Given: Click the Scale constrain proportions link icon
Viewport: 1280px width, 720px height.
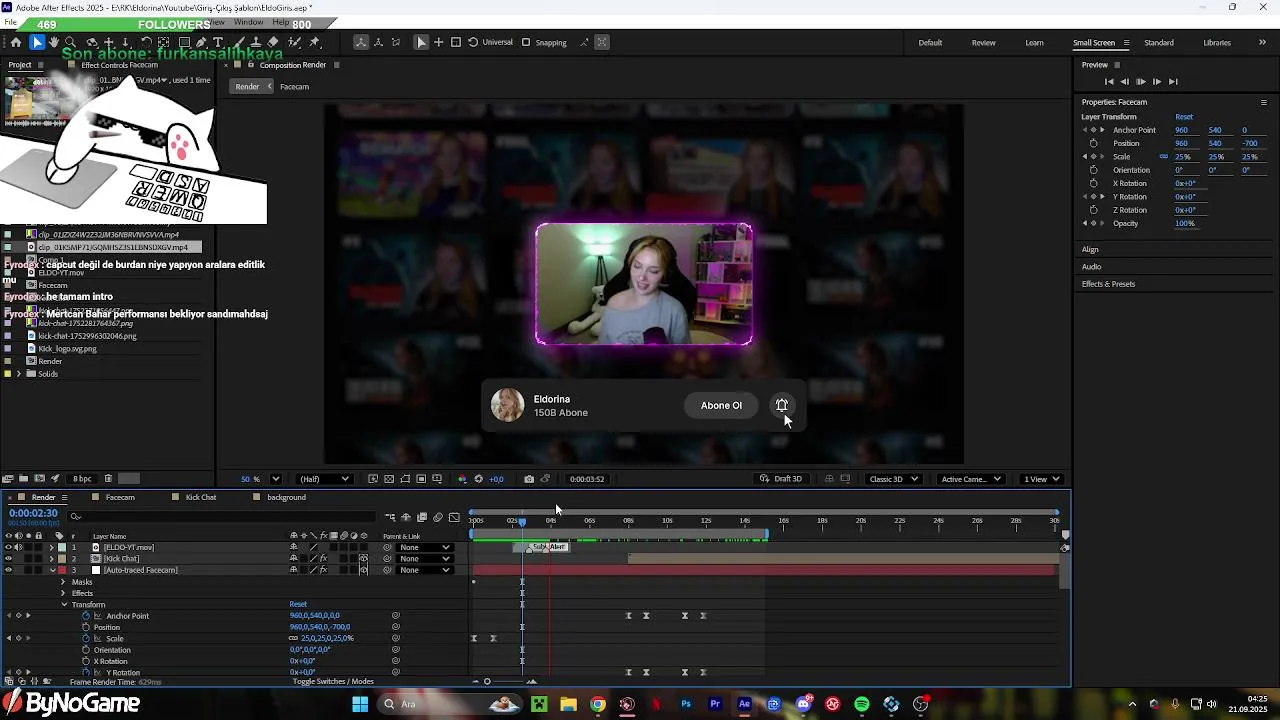Looking at the screenshot, I should tap(1163, 157).
